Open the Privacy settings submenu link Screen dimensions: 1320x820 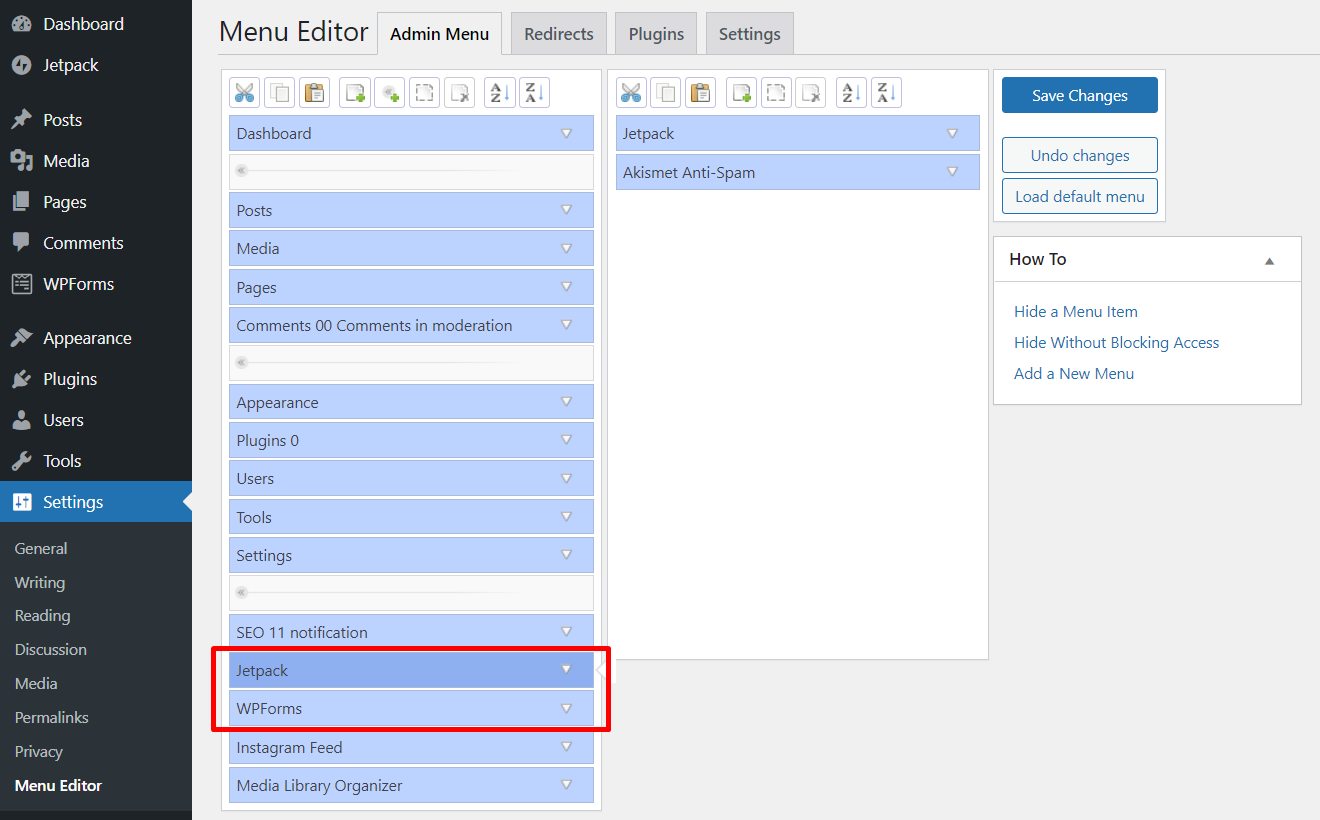tap(39, 752)
